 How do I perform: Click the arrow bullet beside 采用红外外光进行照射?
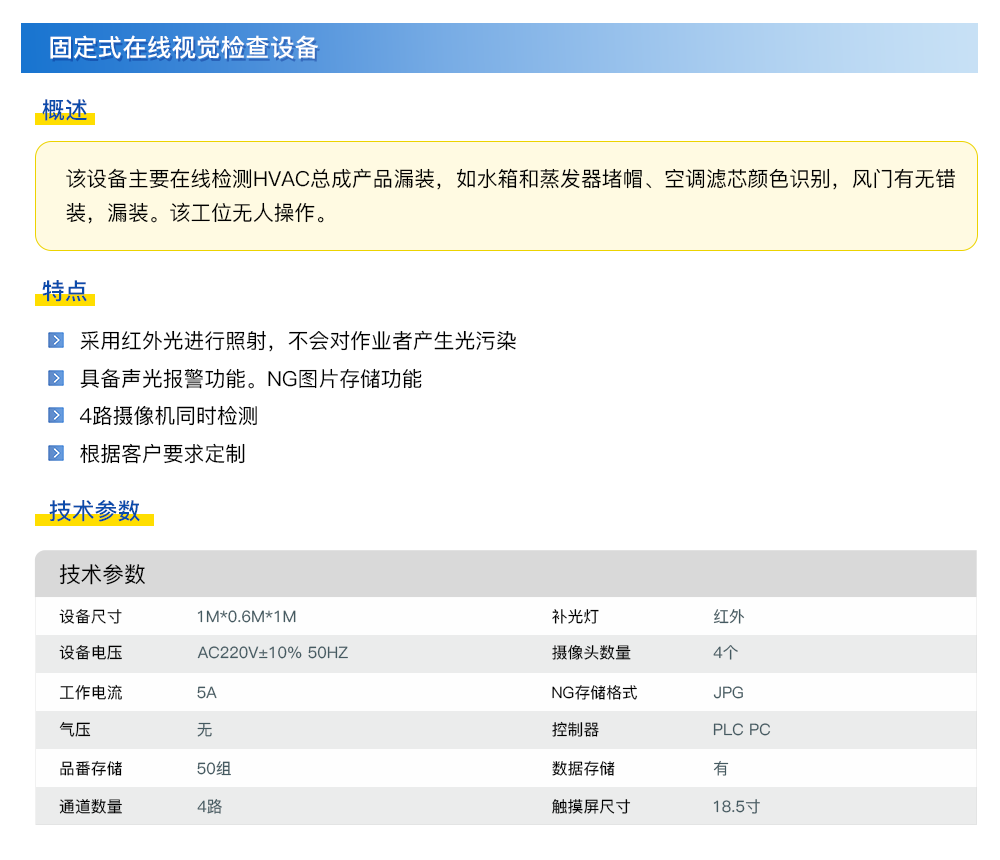(56, 341)
